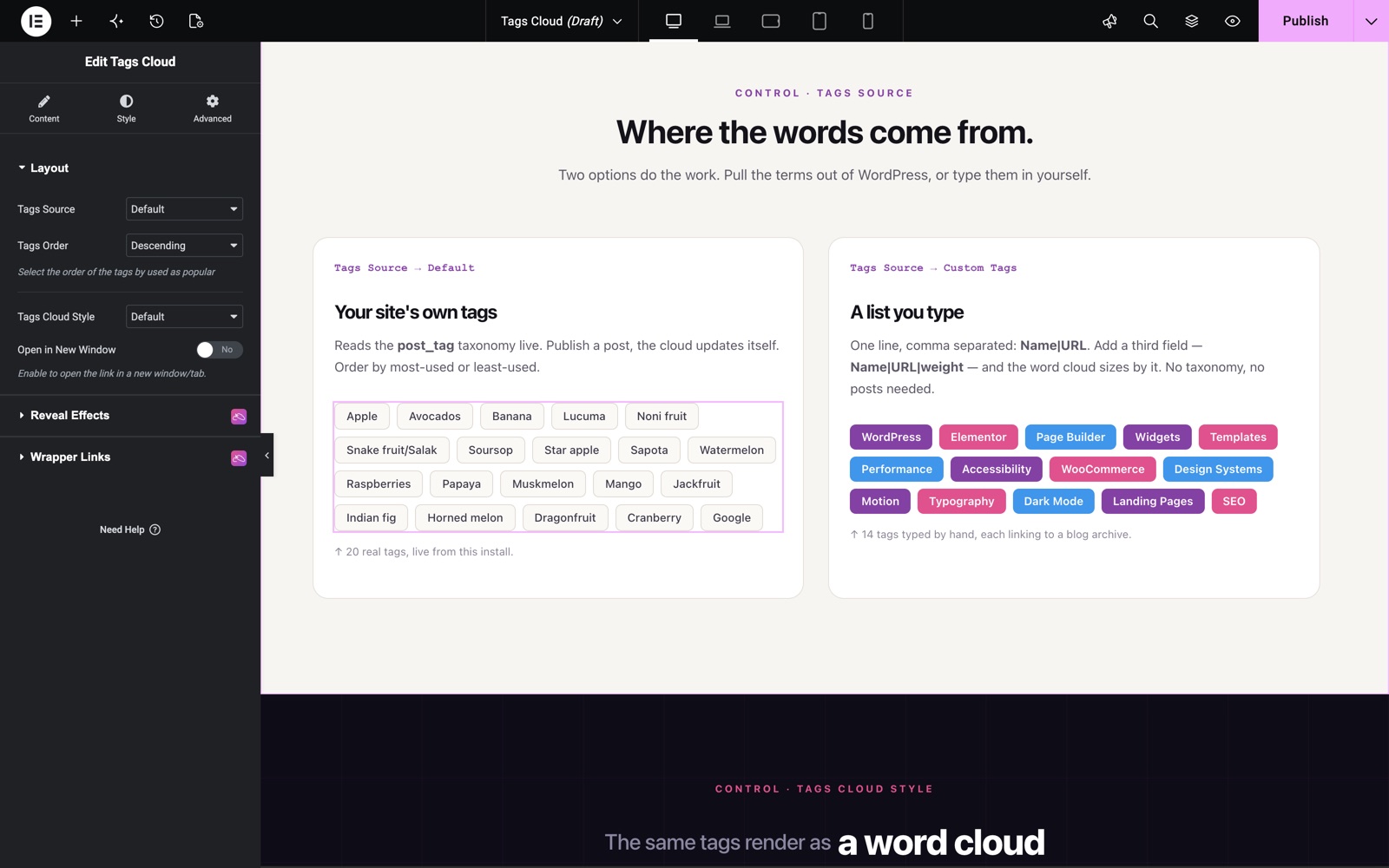Open the Publish options arrow

(1371, 21)
